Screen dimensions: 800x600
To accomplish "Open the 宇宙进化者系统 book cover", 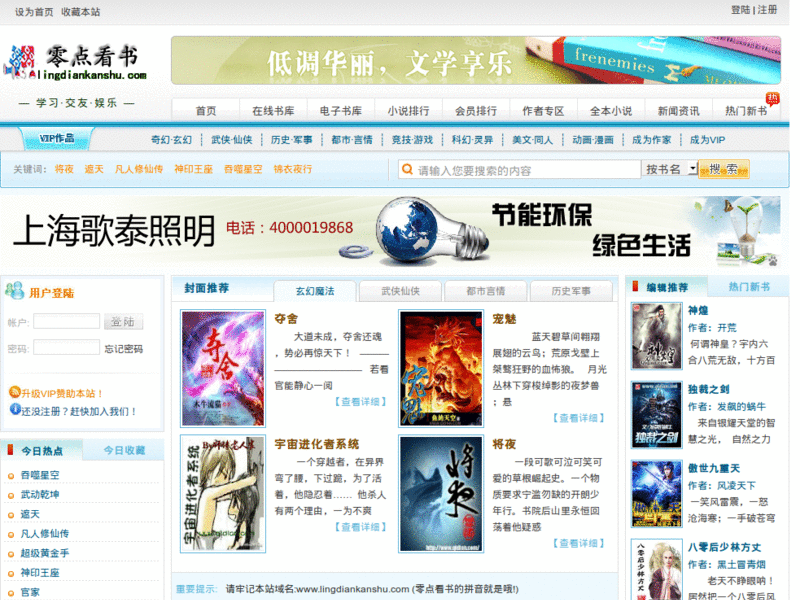I will coord(223,493).
